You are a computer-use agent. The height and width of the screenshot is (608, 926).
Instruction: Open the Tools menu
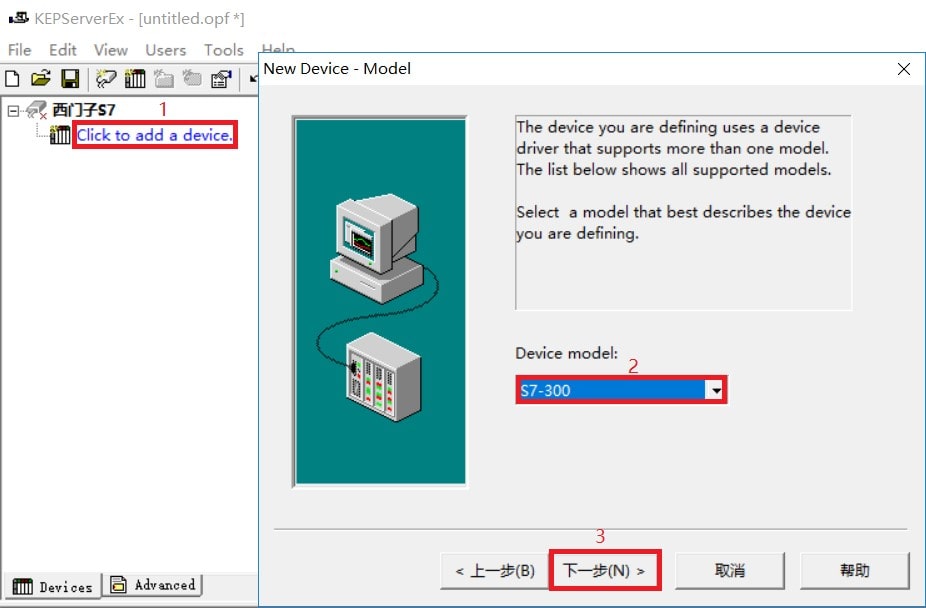click(224, 50)
